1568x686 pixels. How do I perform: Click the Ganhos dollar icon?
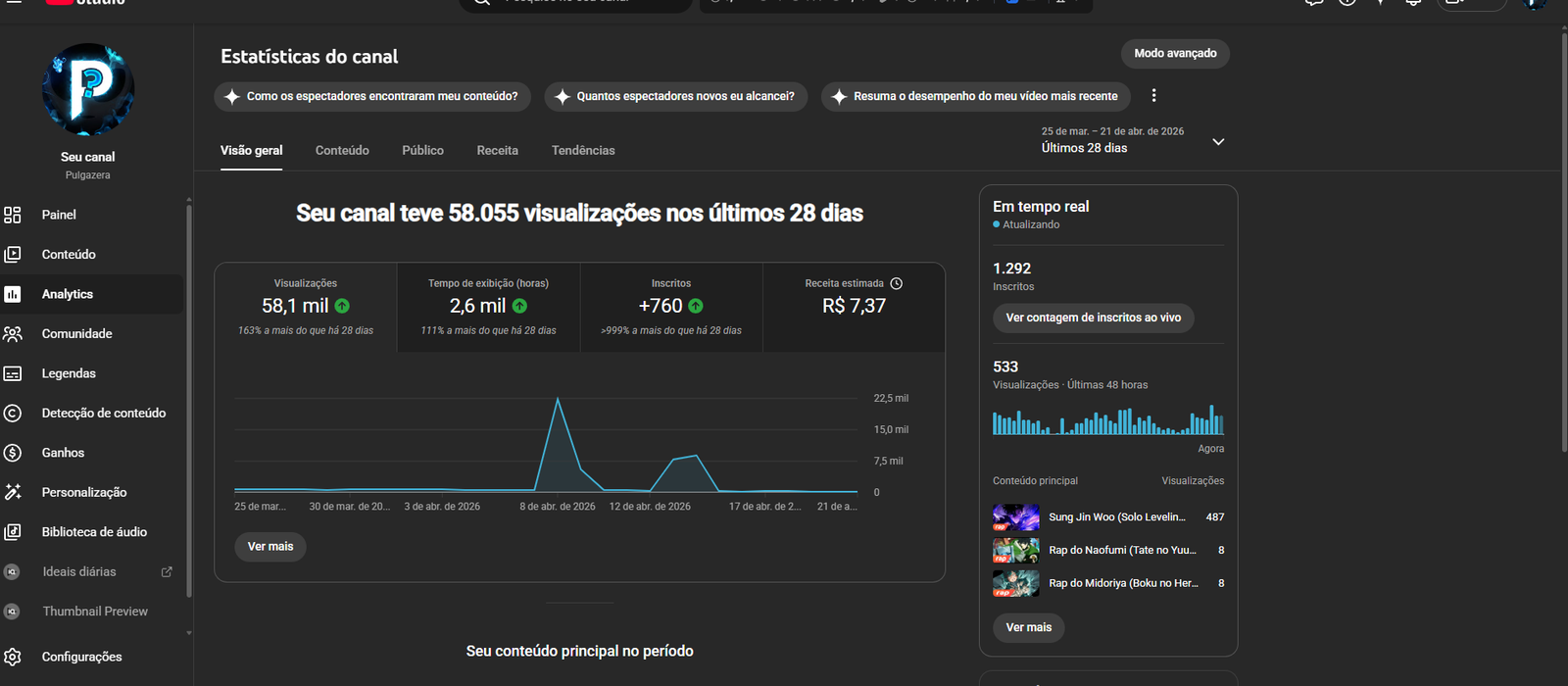pyautogui.click(x=13, y=453)
